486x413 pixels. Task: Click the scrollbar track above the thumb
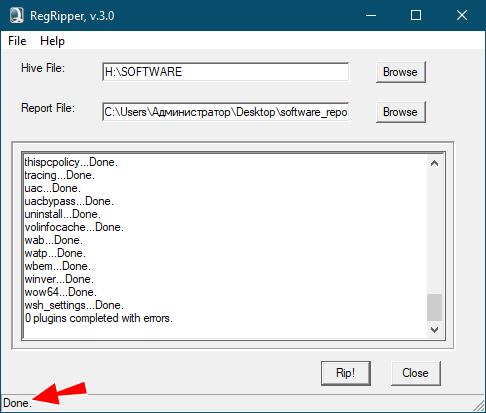click(434, 232)
